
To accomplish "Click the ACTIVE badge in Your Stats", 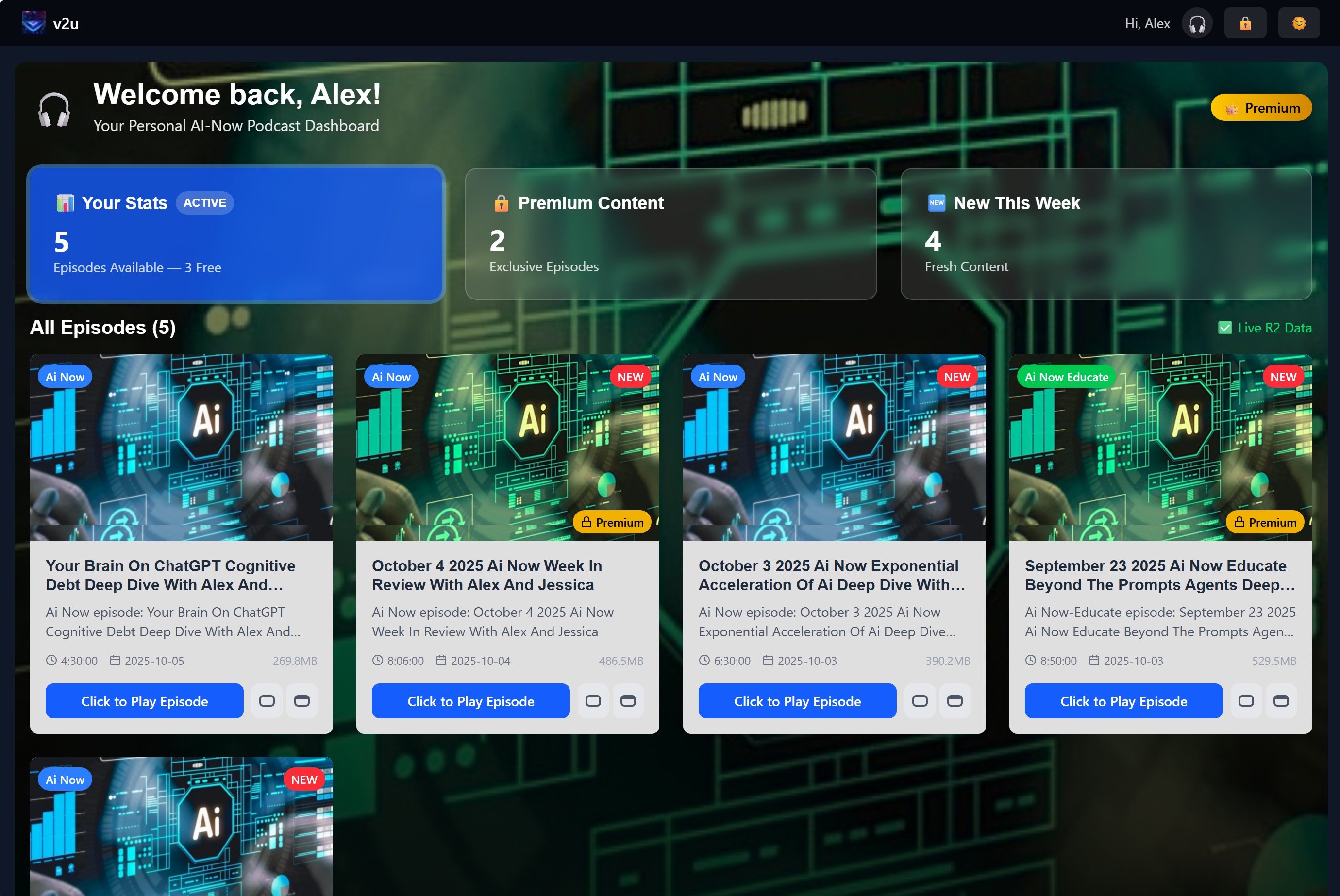I will tap(204, 203).
